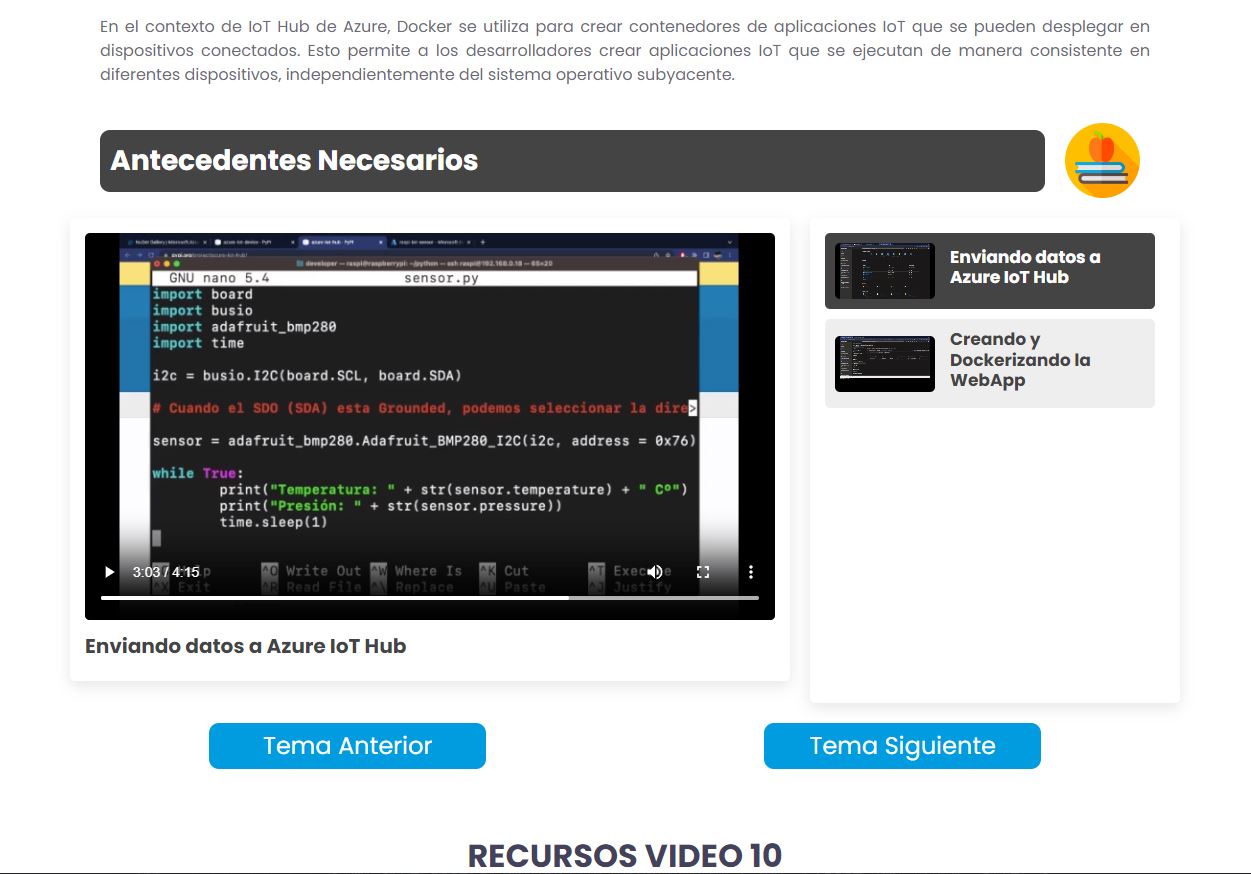The width and height of the screenshot is (1251, 874).
Task: Go to Tema Siguiente
Action: tap(902, 746)
